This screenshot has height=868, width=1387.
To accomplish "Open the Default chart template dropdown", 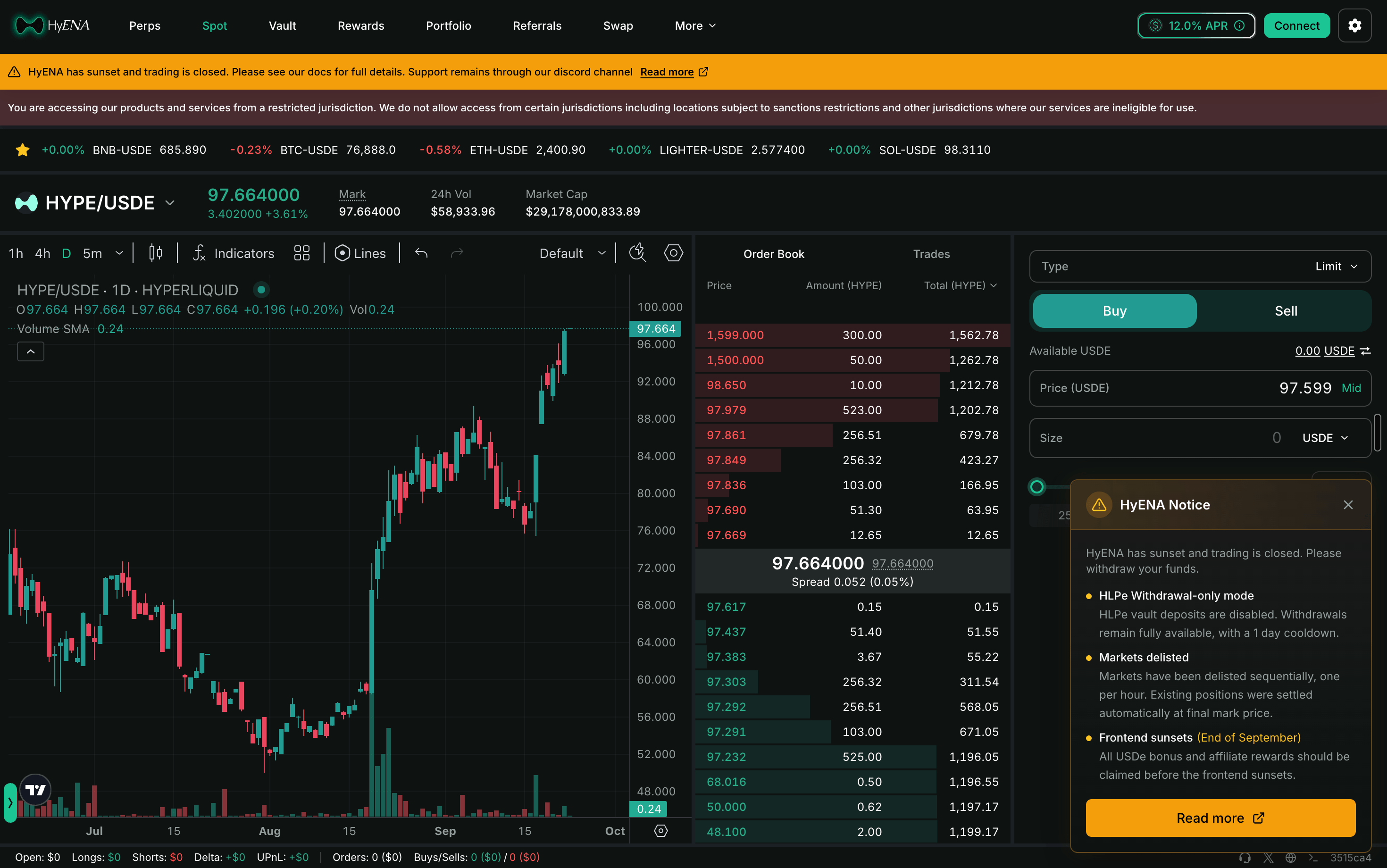I will click(572, 253).
